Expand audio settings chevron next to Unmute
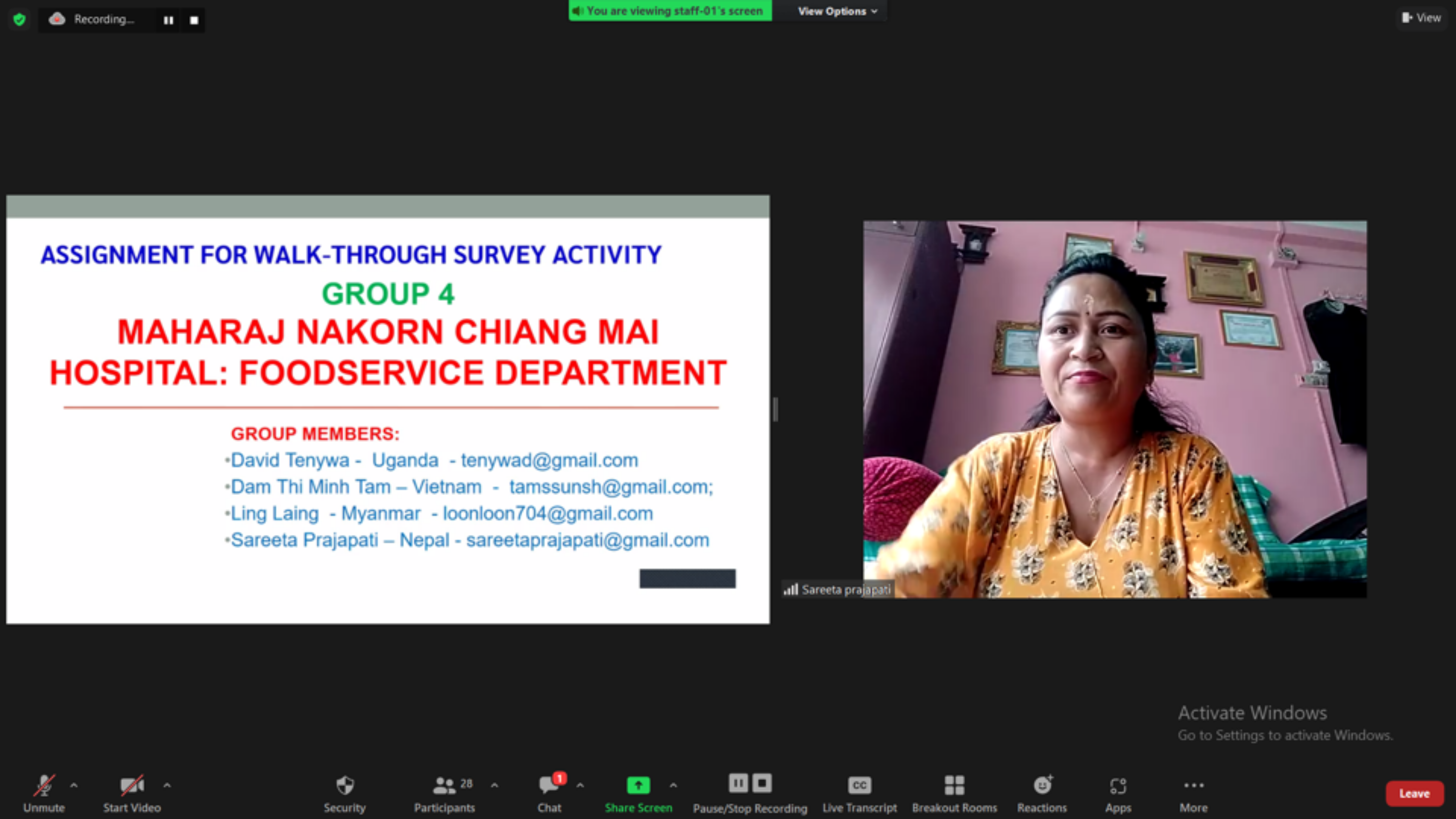 click(x=73, y=785)
